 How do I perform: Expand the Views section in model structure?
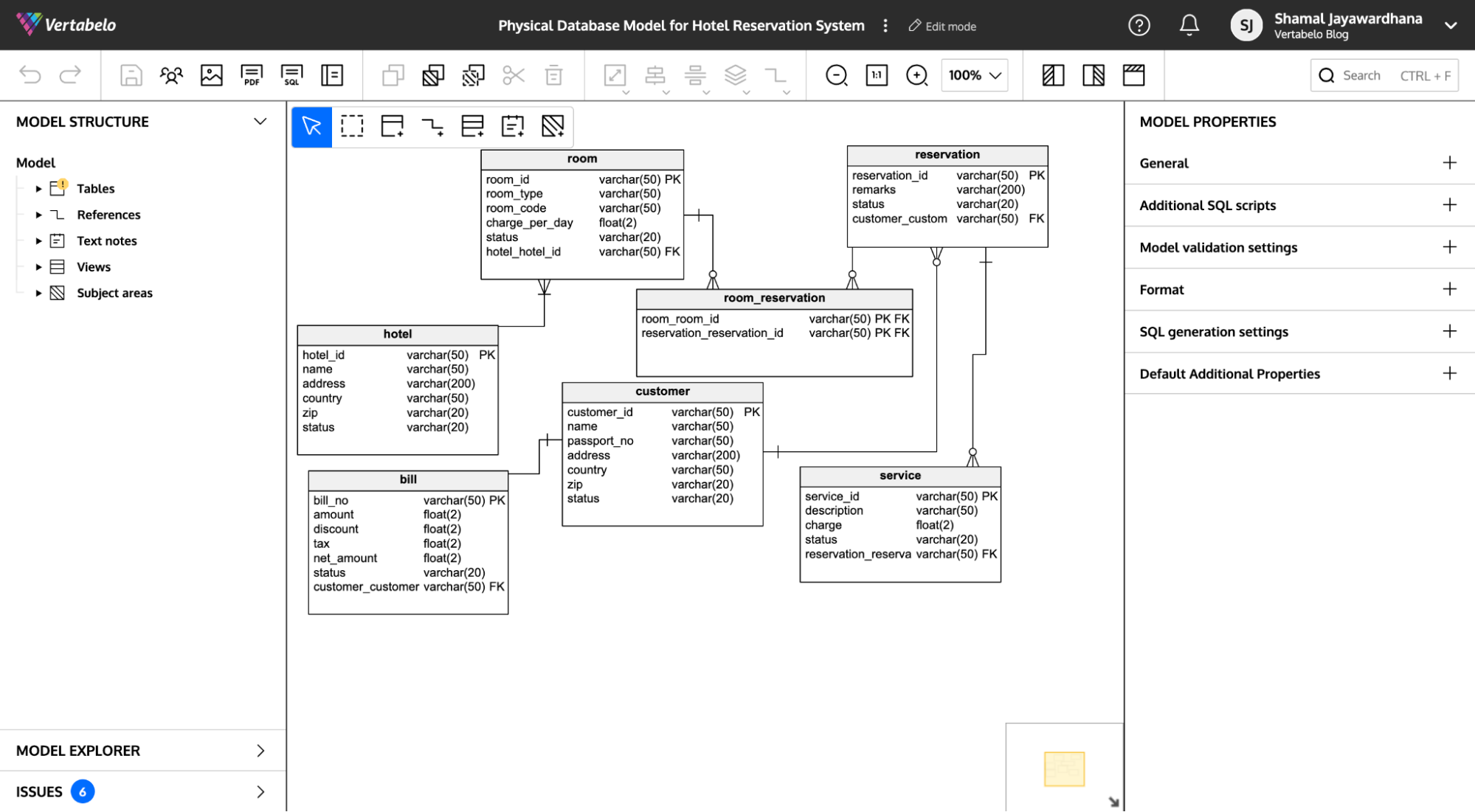[x=37, y=266]
